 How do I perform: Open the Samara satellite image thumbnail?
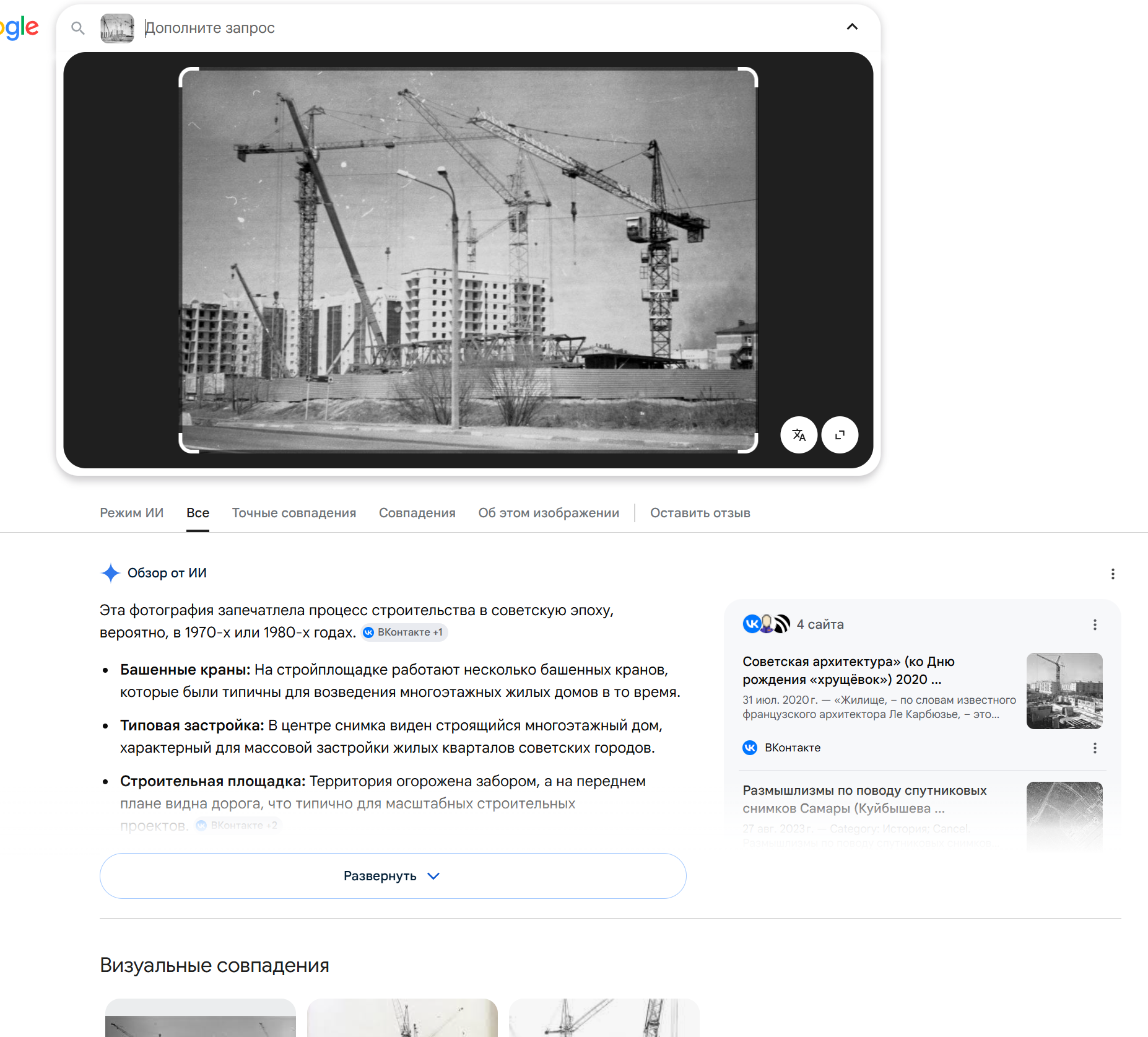(x=1064, y=816)
